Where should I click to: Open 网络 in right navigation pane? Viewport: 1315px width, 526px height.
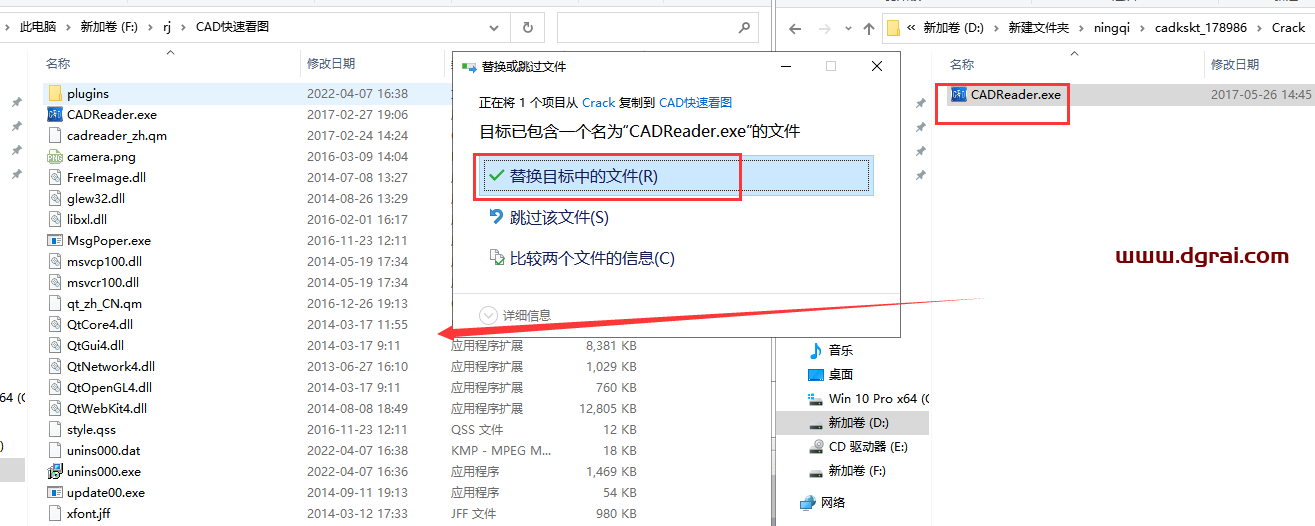pos(834,502)
